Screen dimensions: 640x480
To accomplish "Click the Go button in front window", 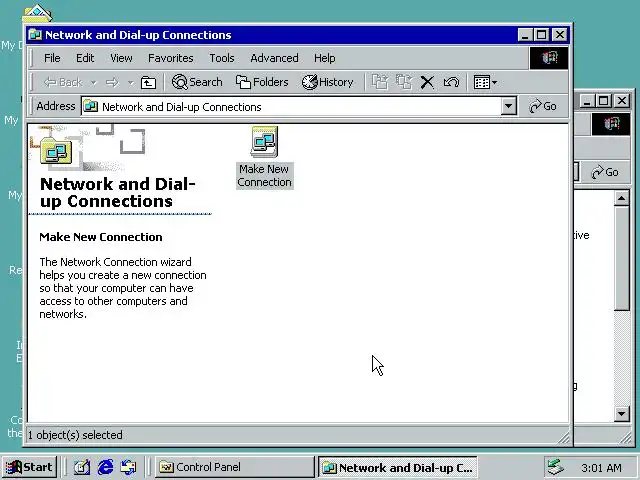I will click(x=542, y=107).
